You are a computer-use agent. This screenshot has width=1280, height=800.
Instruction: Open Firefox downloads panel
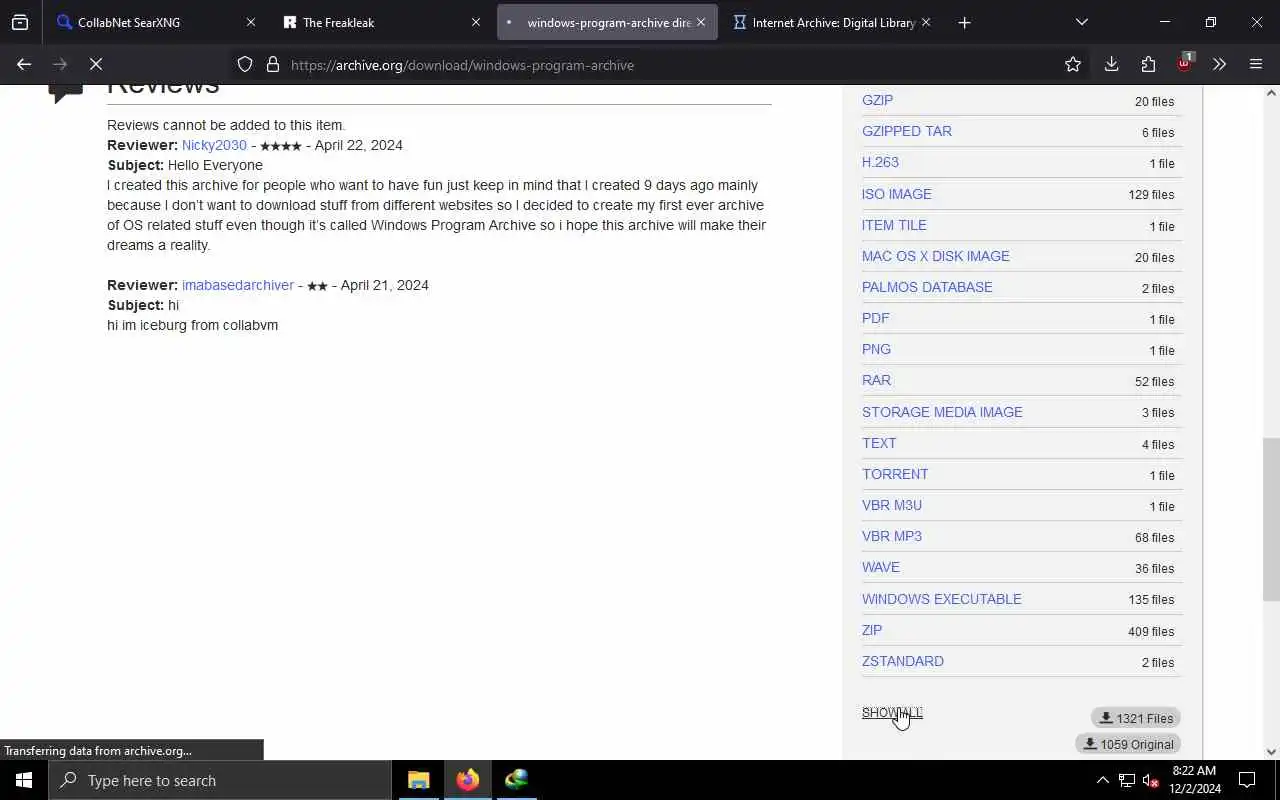1111,64
